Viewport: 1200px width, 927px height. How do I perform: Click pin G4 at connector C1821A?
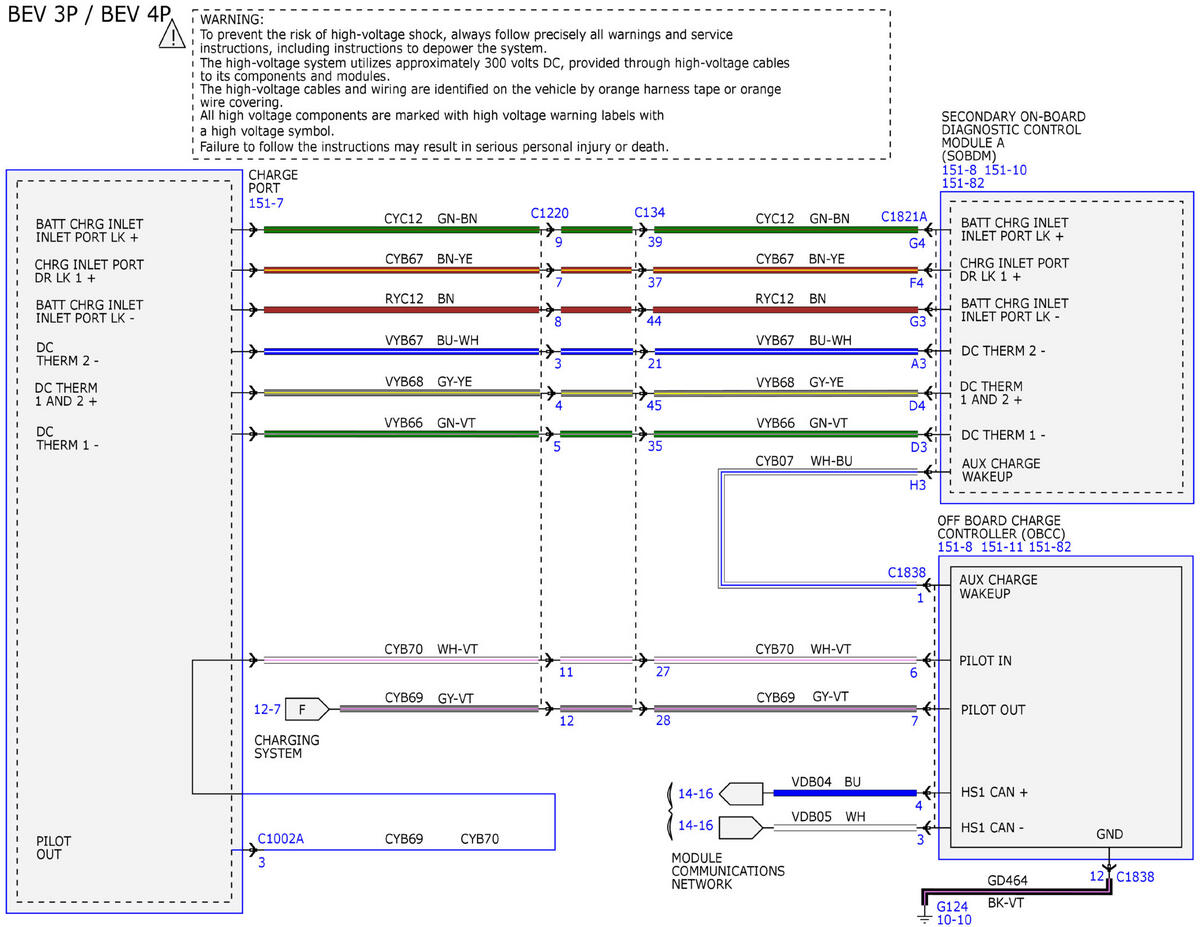click(x=917, y=243)
